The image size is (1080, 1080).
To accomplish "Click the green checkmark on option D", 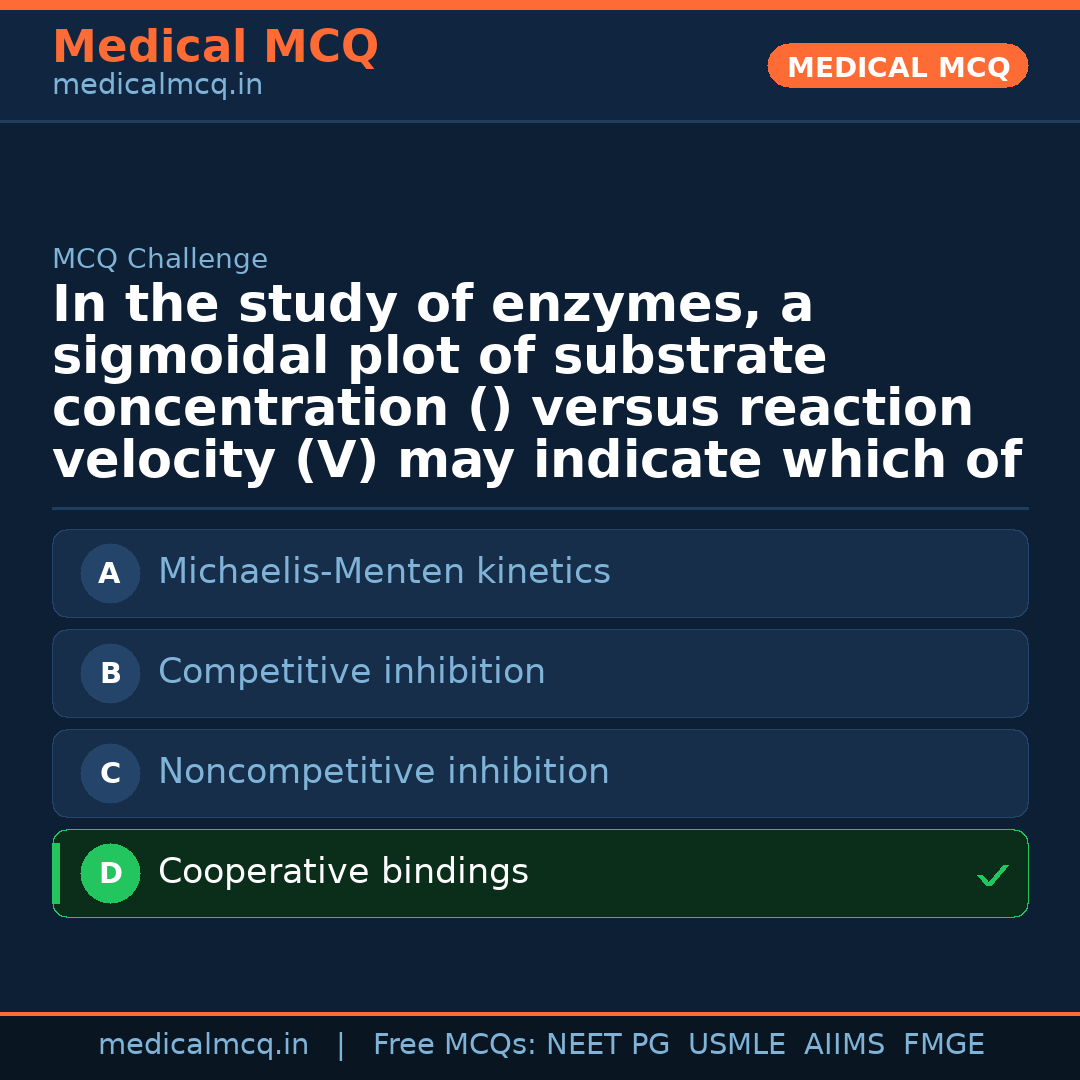I will (992, 876).
